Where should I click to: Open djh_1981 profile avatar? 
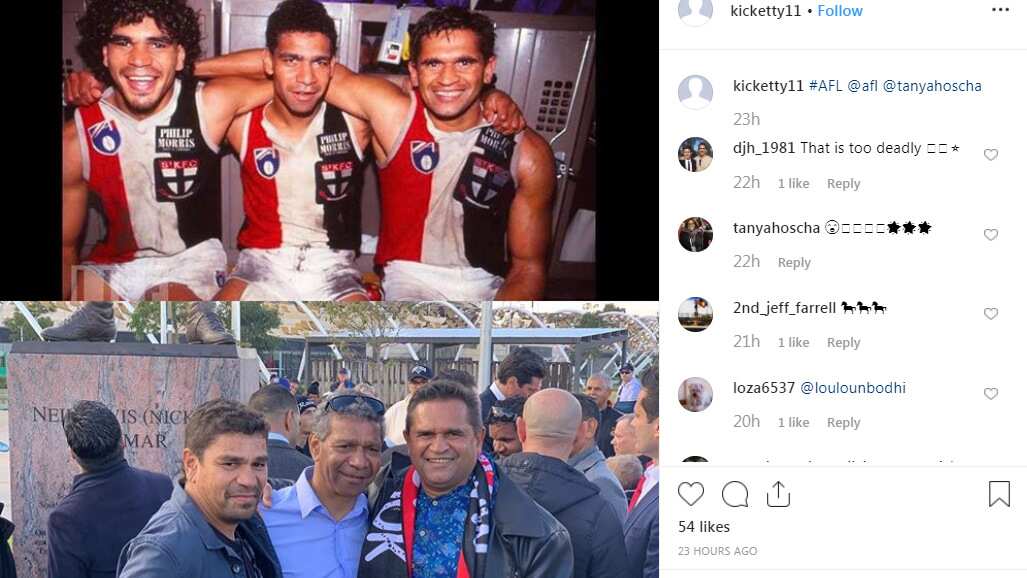coord(695,155)
